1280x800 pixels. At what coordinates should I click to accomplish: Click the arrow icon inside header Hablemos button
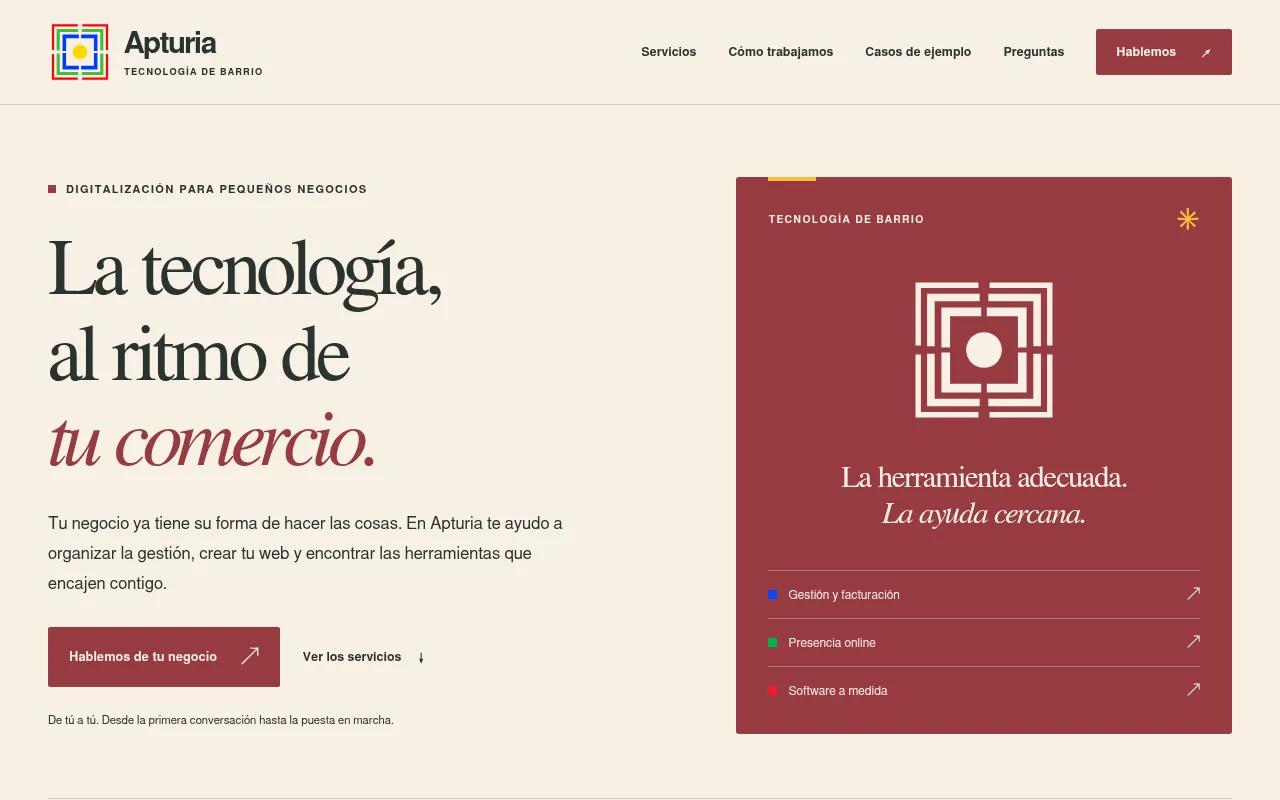click(x=1206, y=53)
